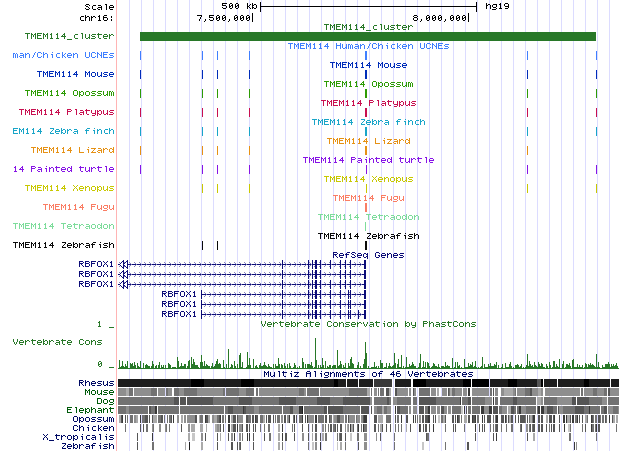Image resolution: width=620 pixels, height=451 pixels.
Task: Open the RefSeq Genes track title
Action: (367, 255)
